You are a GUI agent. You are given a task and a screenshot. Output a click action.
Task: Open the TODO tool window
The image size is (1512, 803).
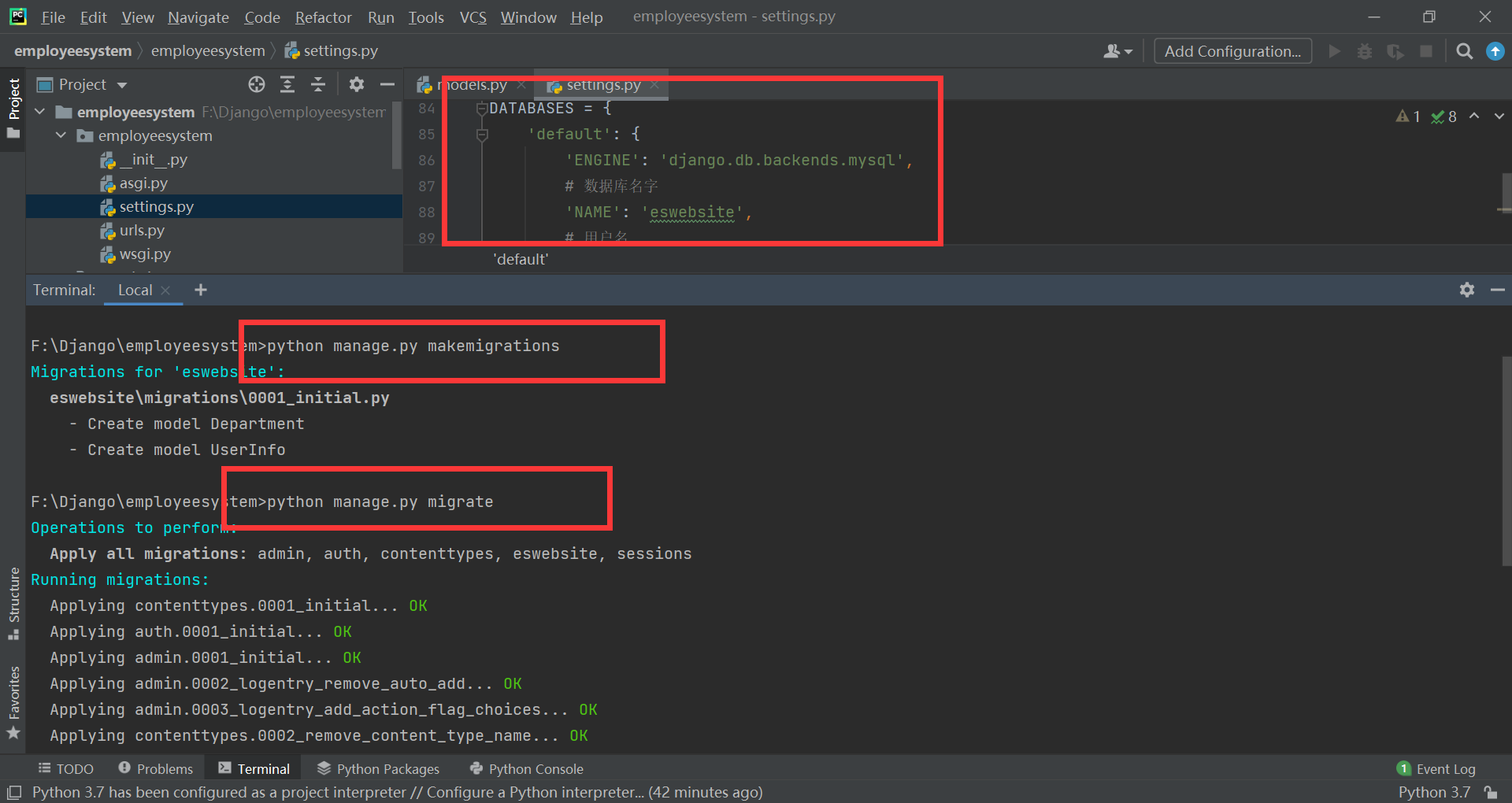coord(66,768)
